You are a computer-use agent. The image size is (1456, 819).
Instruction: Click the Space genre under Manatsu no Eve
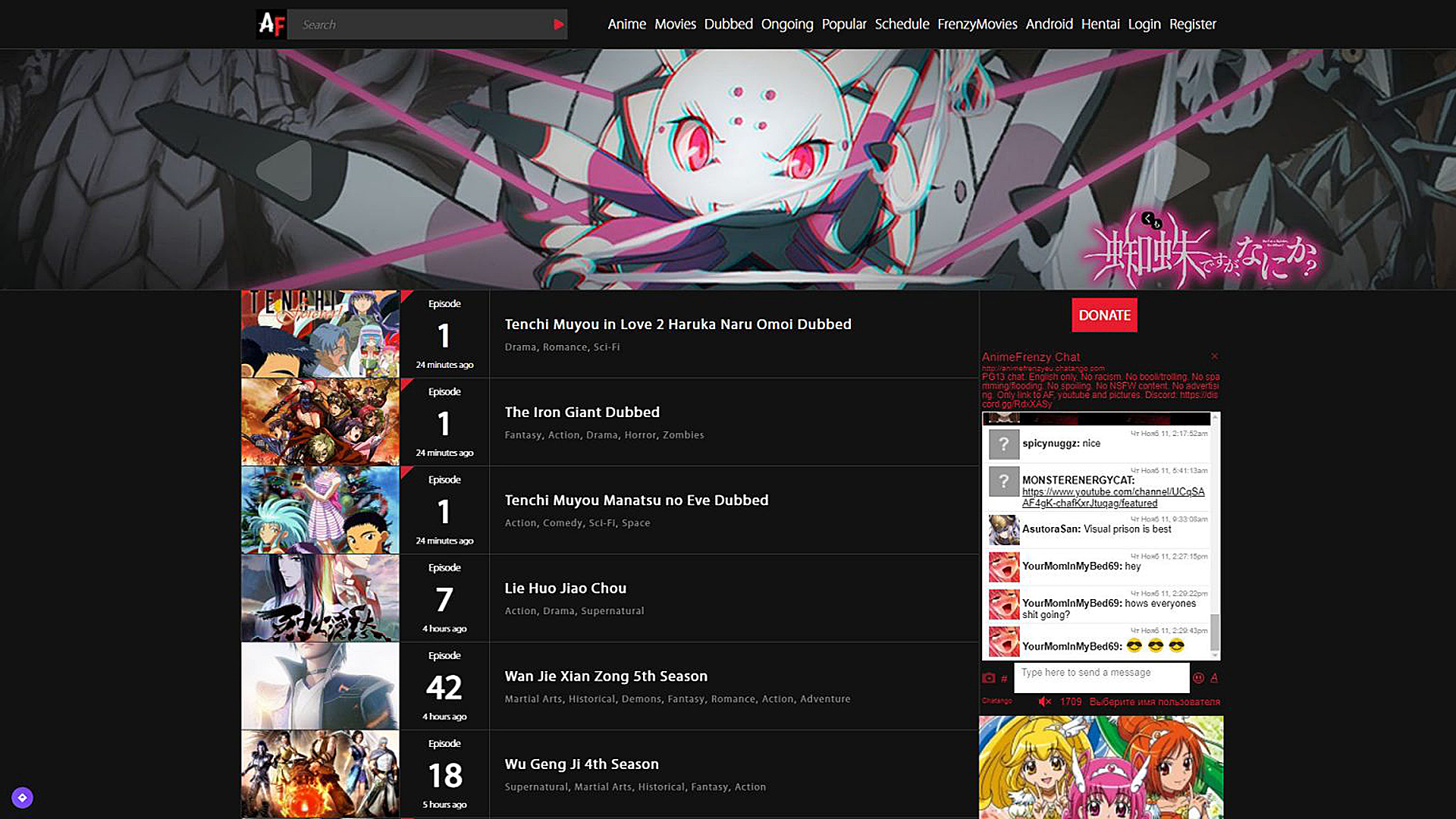coord(635,522)
